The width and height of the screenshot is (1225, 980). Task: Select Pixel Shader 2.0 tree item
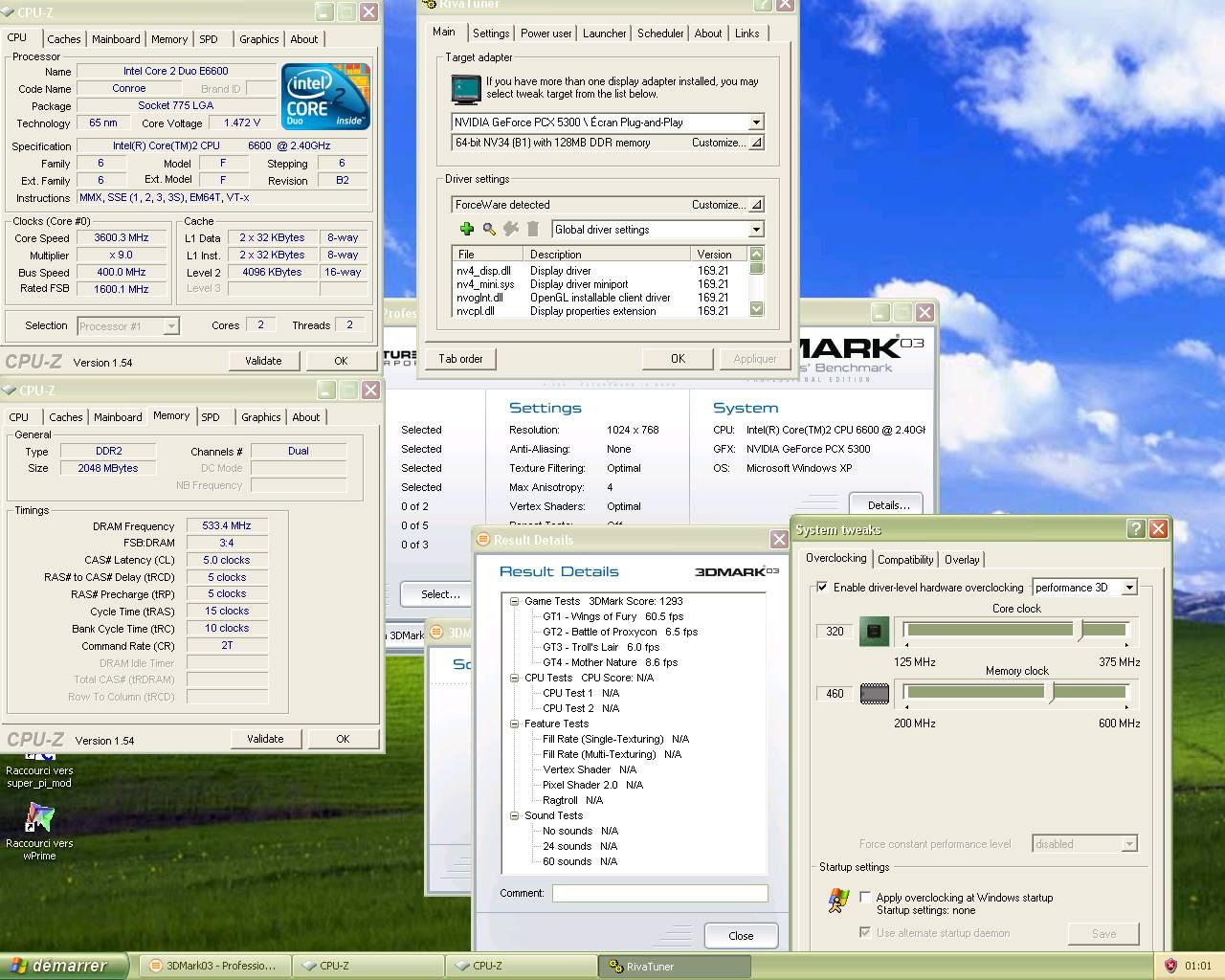592,785
